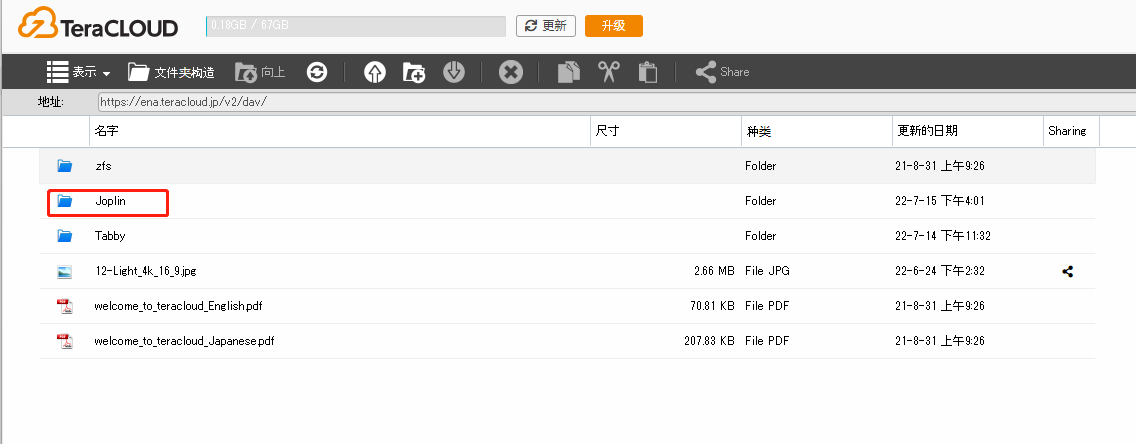Click the refresh icon in the toolbar
This screenshot has height=444, width=1136.
pos(317,72)
